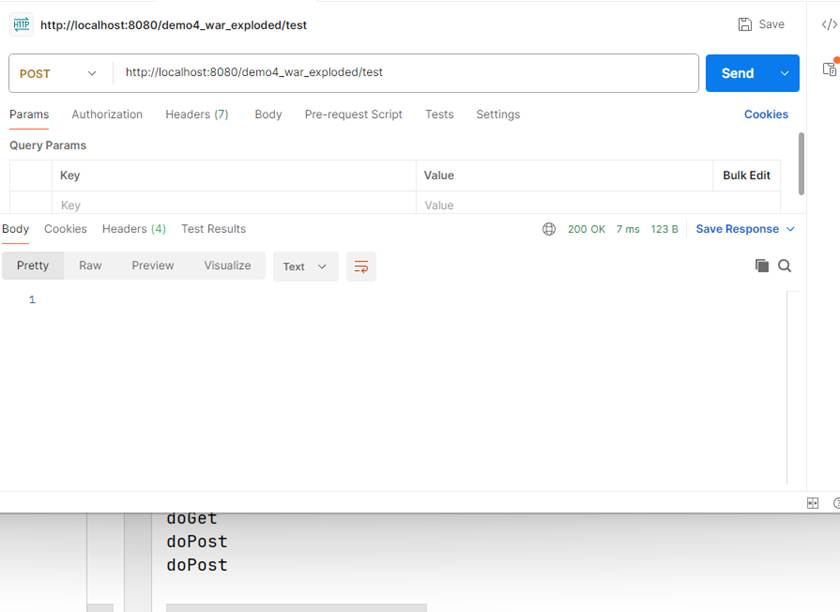The height and width of the screenshot is (612, 840).
Task: Click Bulk Edit in query params
Action: click(746, 175)
